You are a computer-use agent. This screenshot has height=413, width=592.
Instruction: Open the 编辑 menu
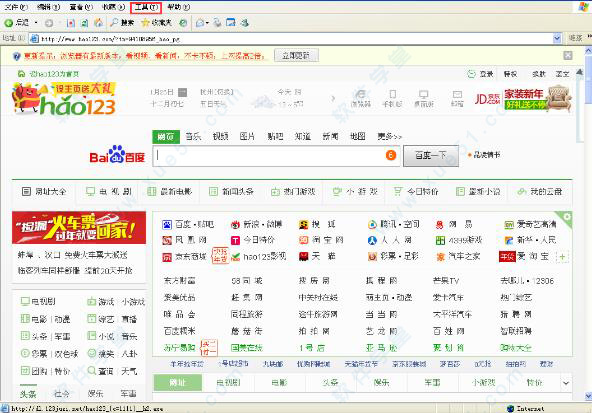click(48, 7)
